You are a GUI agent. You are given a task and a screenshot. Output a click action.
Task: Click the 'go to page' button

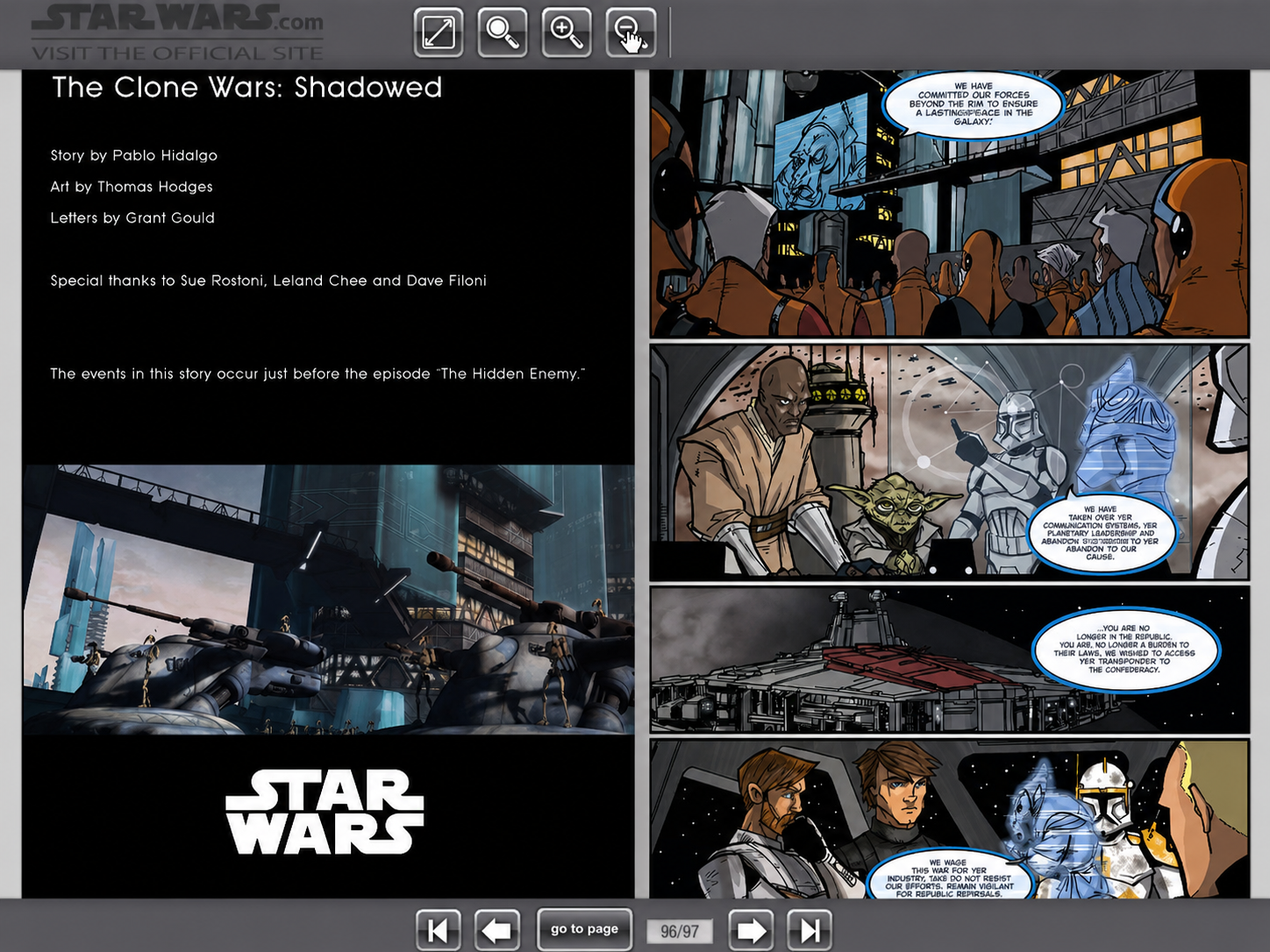(x=584, y=929)
